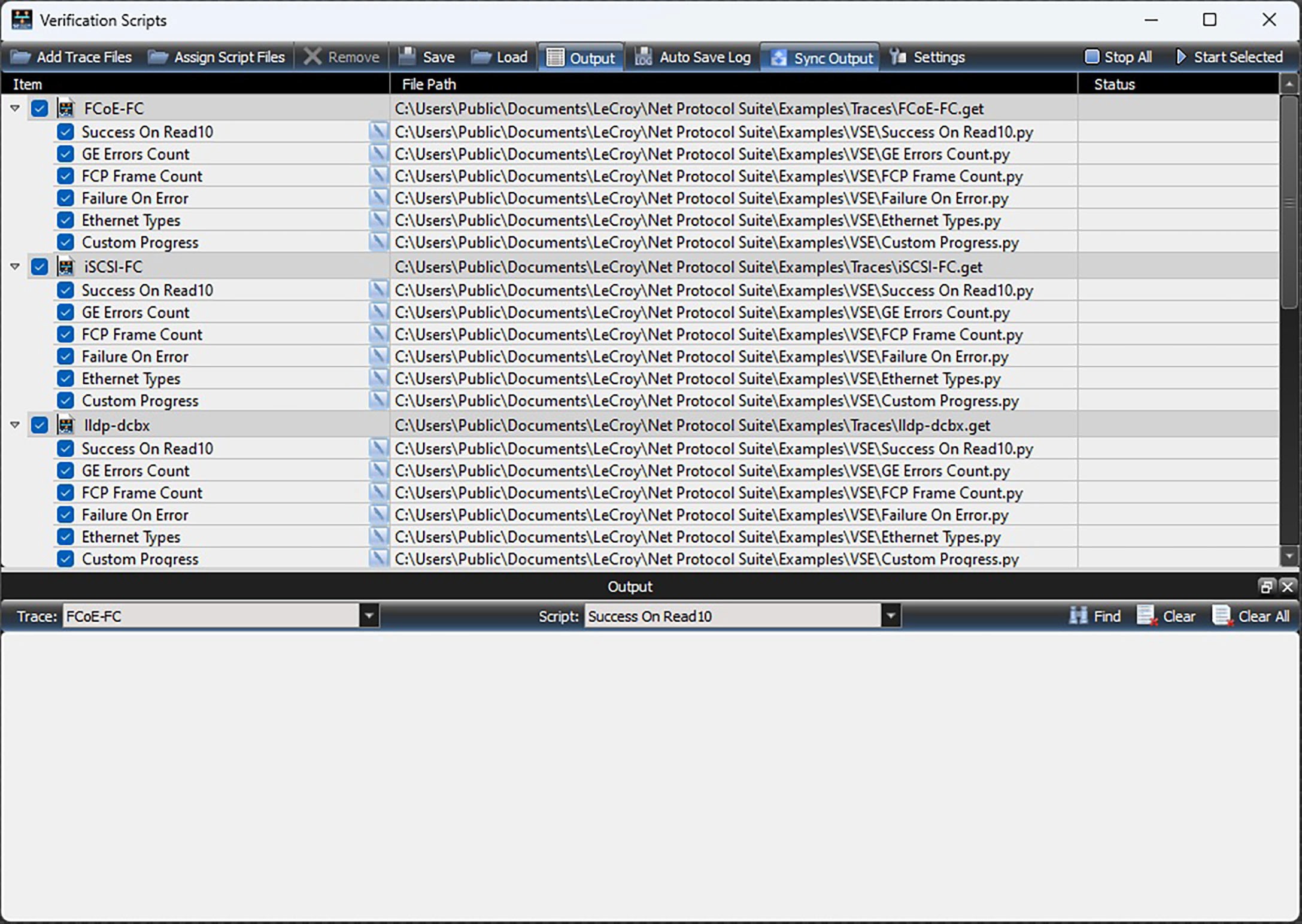This screenshot has height=924, width=1302.
Task: Click scrollbar up arrow in script list
Action: 1289,84
